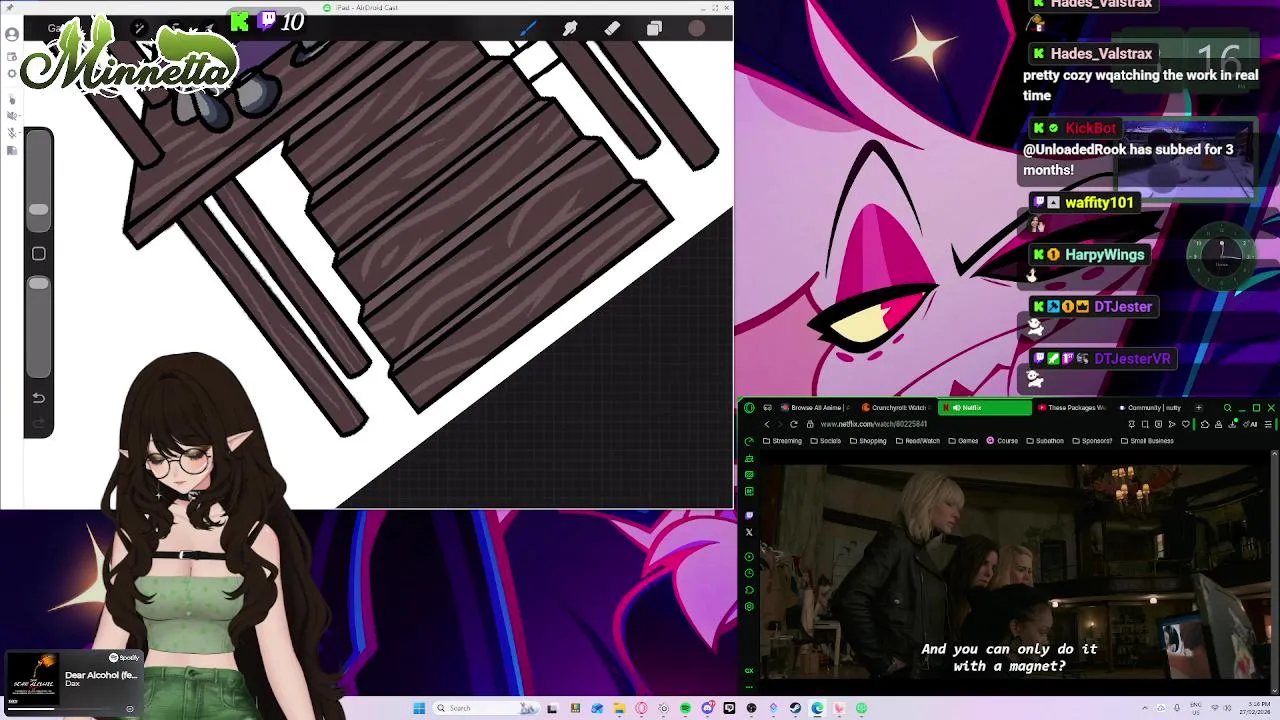This screenshot has width=1280, height=720.
Task: Open the Procreate adjustments magic wand
Action: tap(139, 29)
